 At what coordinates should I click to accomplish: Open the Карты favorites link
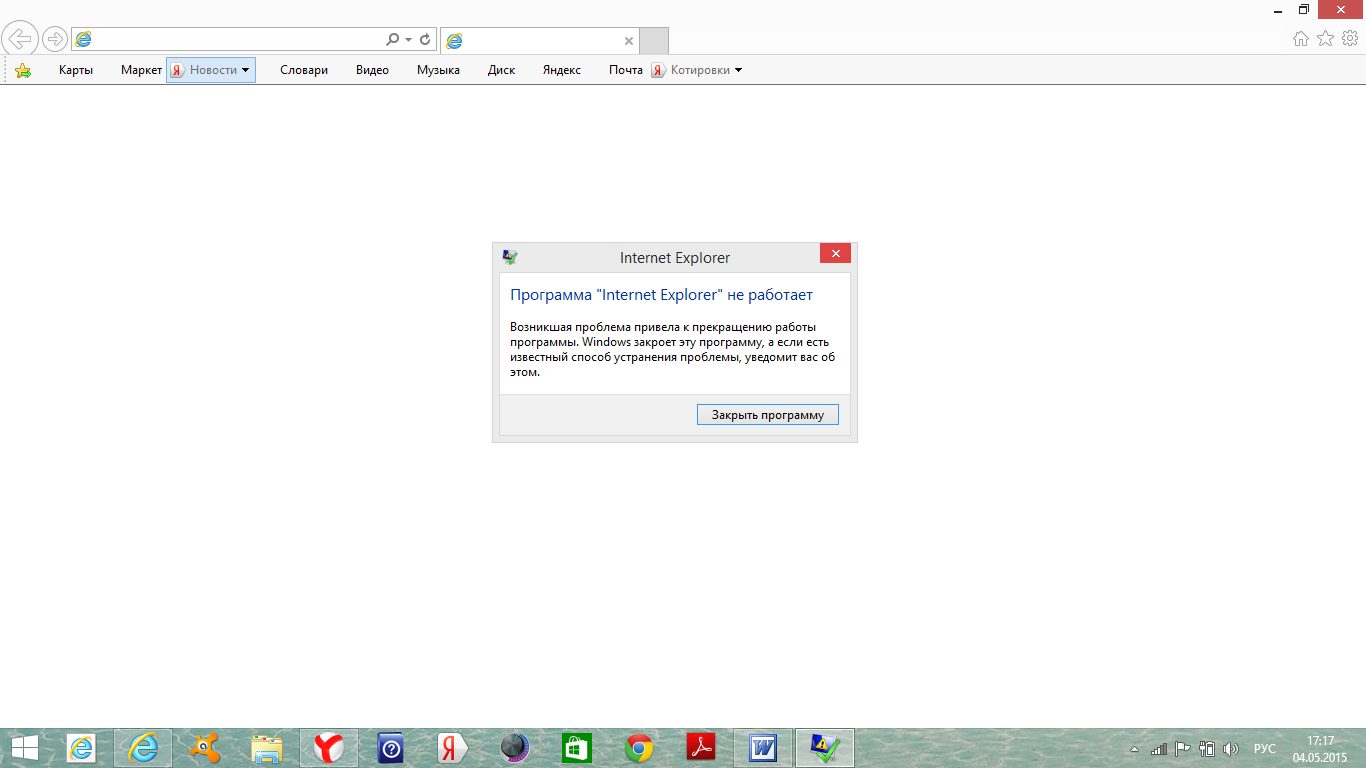coord(76,70)
